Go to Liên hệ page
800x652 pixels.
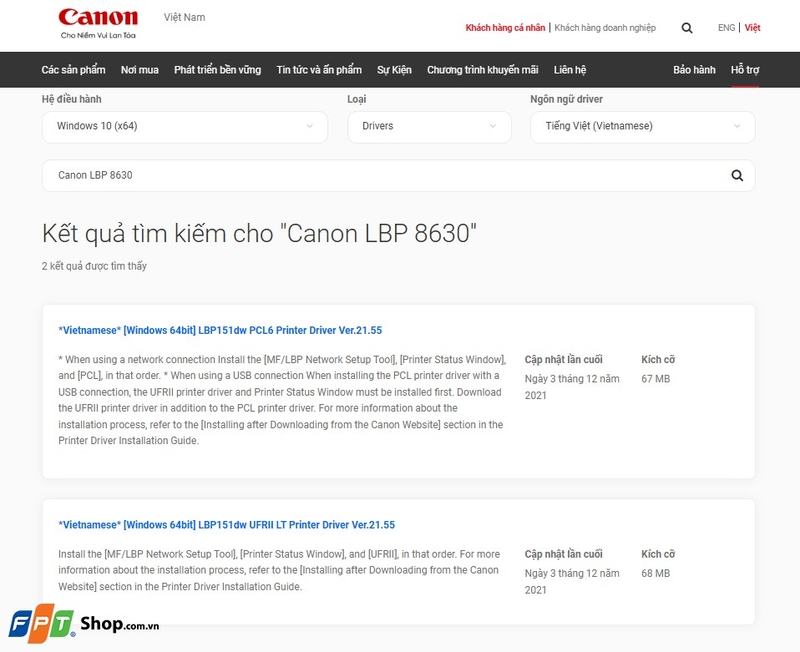tap(570, 70)
